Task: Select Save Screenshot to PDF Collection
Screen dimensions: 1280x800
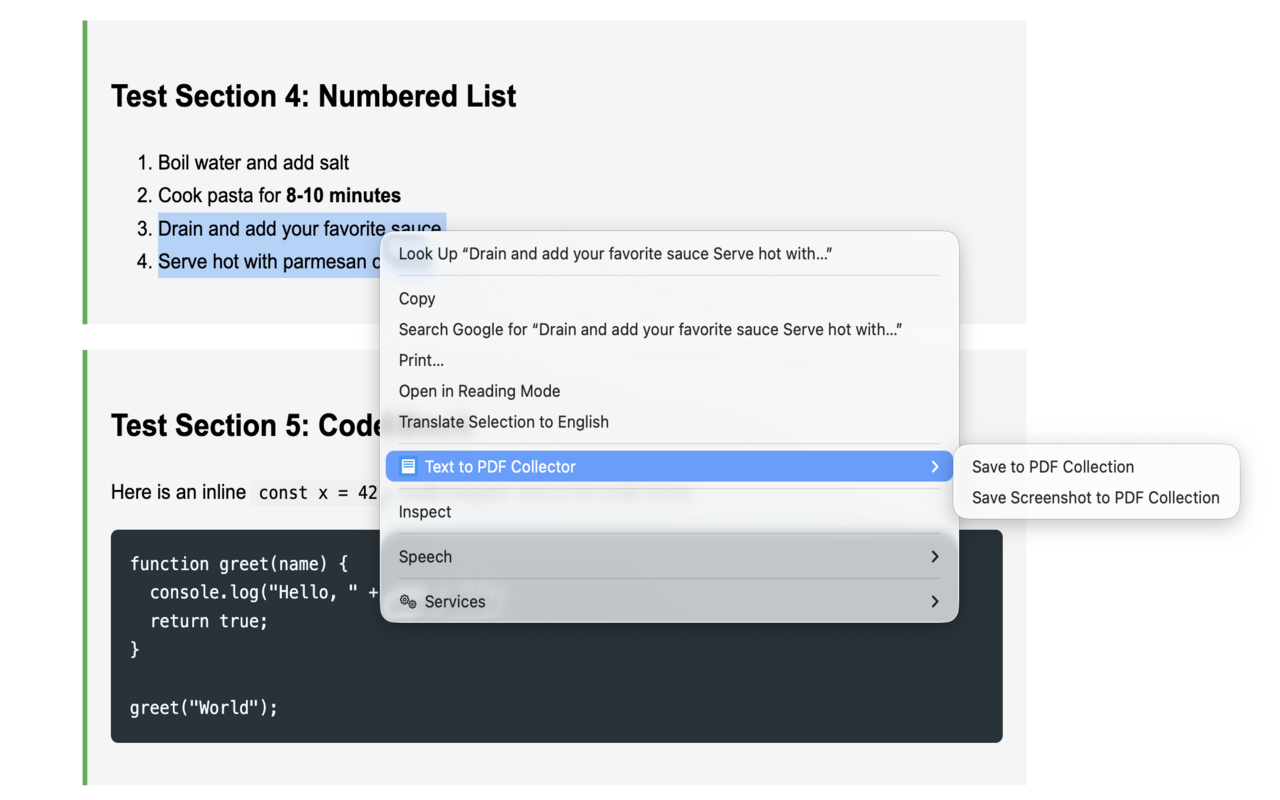Action: (x=1096, y=497)
